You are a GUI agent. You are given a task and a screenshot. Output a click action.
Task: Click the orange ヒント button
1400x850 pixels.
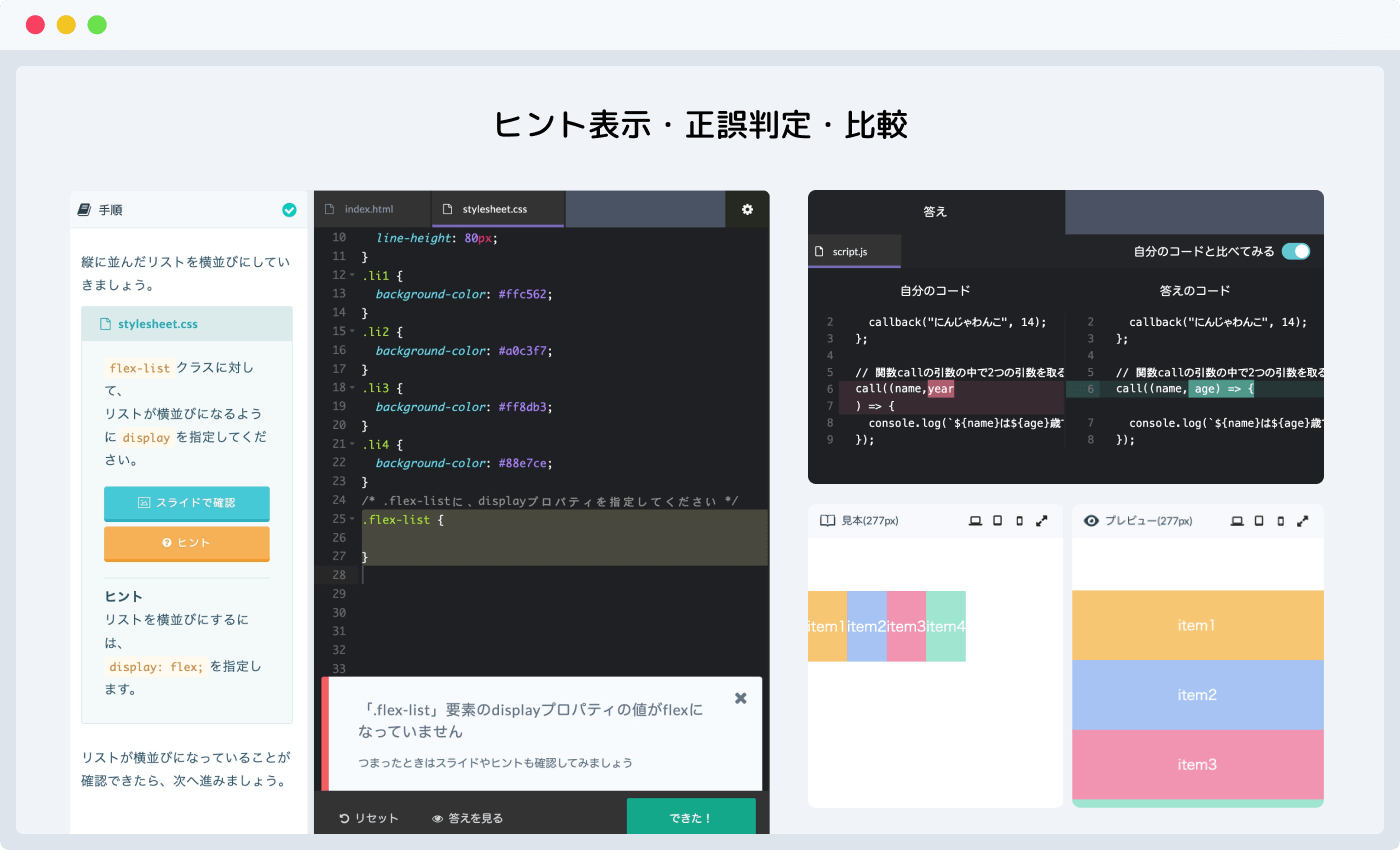[x=187, y=543]
